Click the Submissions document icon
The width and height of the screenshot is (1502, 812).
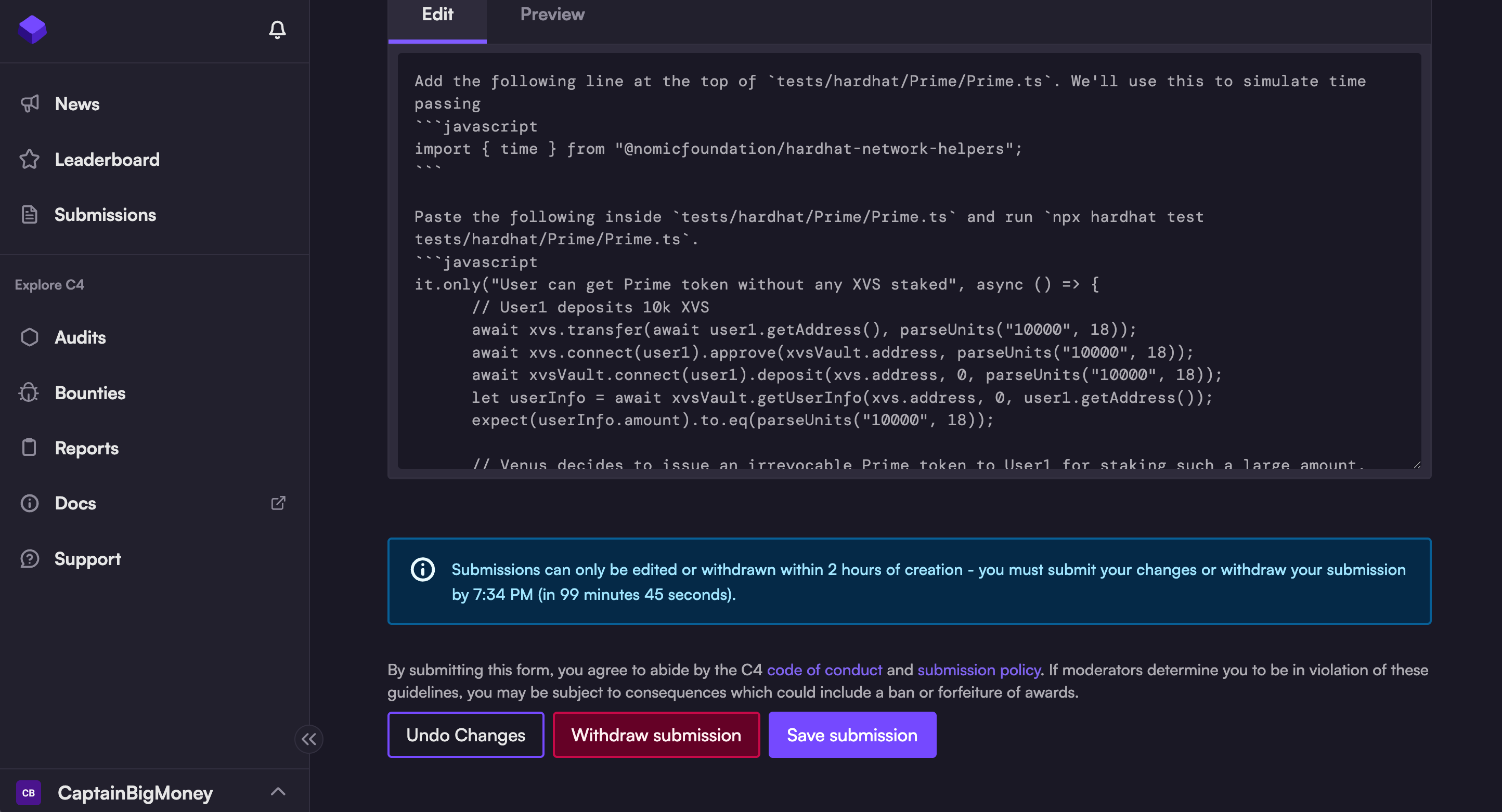pyautogui.click(x=29, y=215)
